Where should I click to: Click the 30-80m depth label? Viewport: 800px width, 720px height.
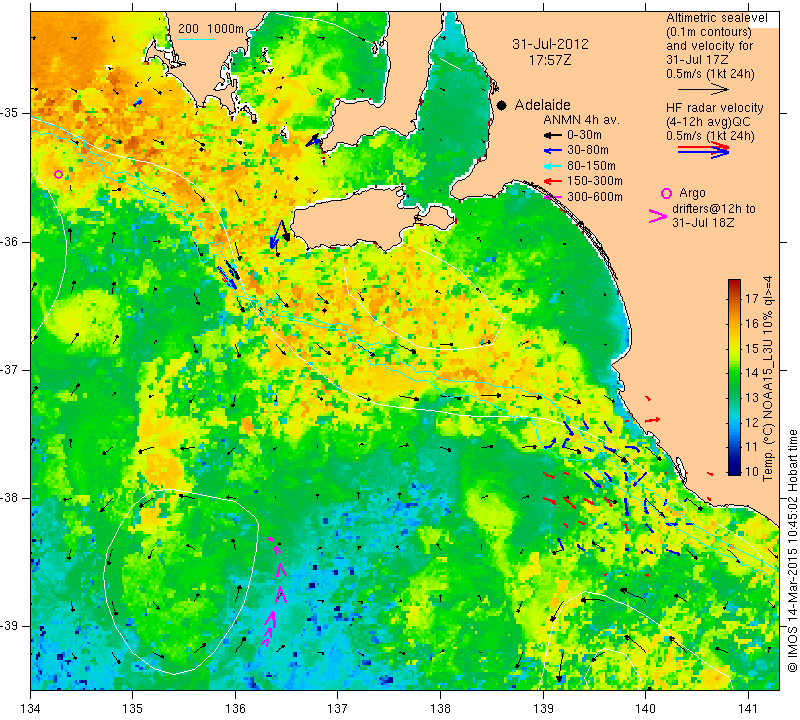point(588,150)
